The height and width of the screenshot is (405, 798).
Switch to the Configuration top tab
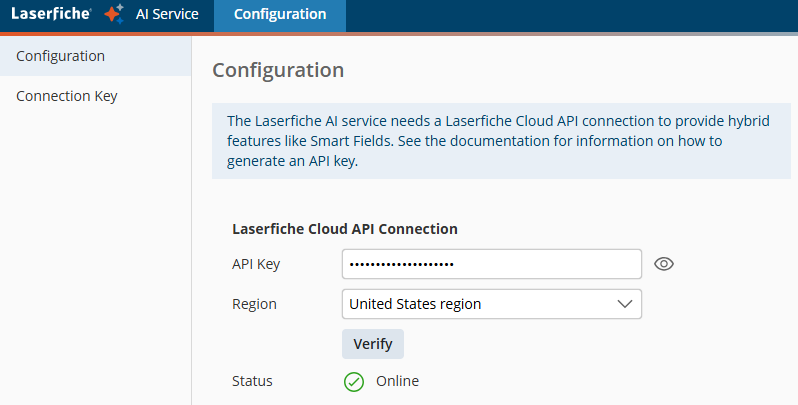pyautogui.click(x=279, y=14)
